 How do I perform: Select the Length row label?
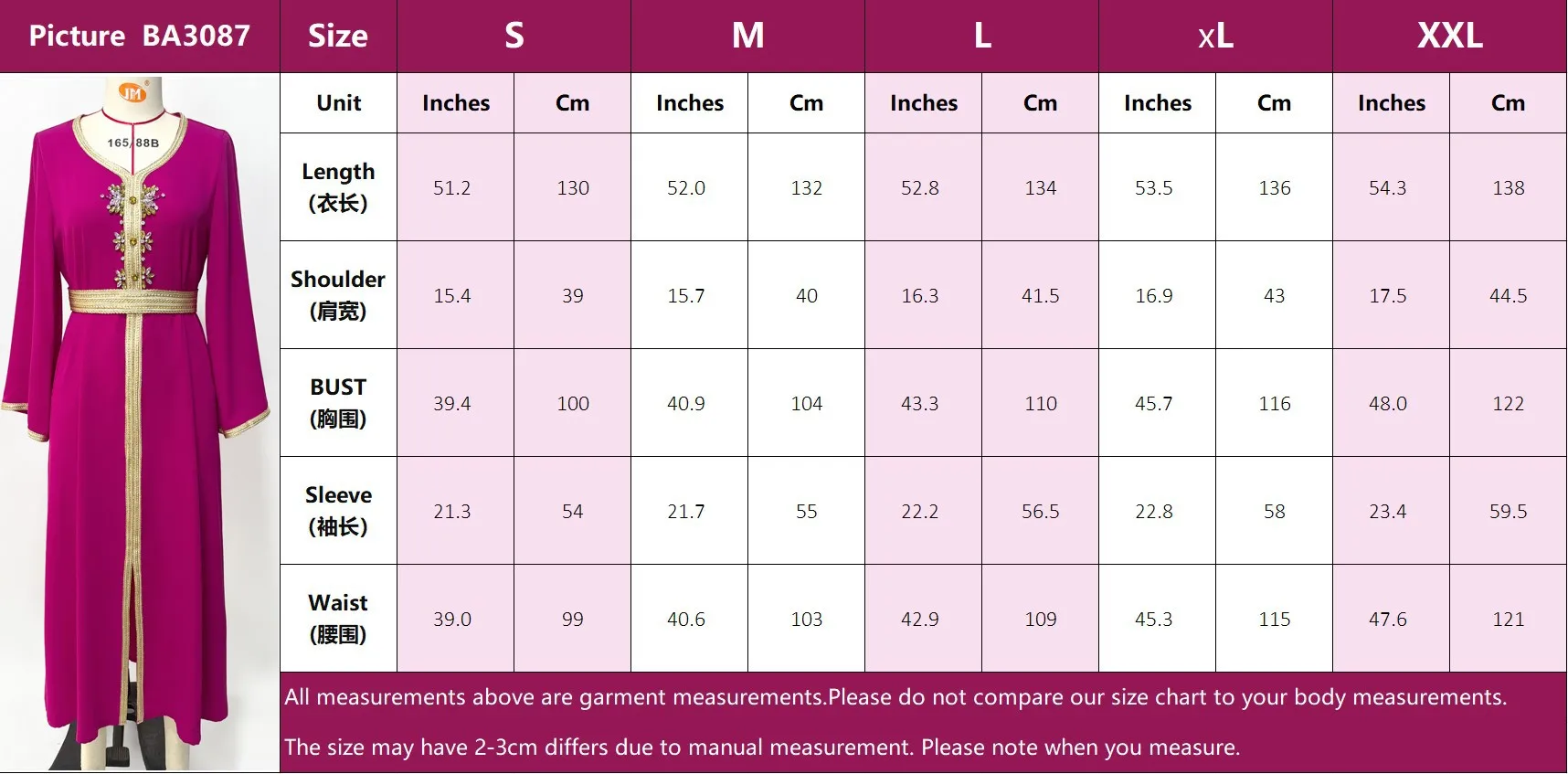click(x=338, y=187)
